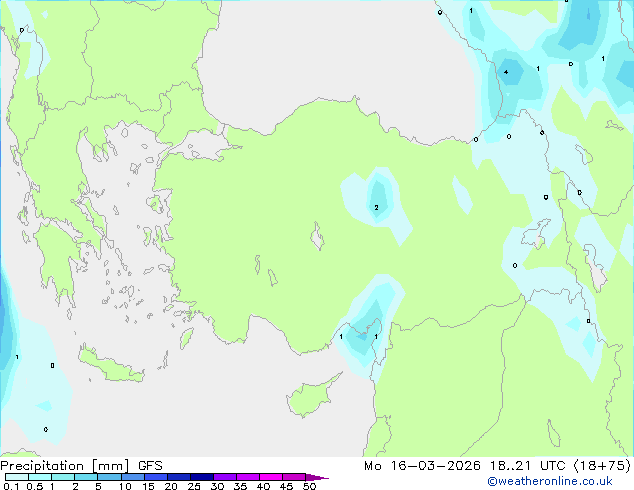Click the lightest 0.1–0.5 mm legend swatch
The height and width of the screenshot is (490, 634).
pyautogui.click(x=17, y=477)
